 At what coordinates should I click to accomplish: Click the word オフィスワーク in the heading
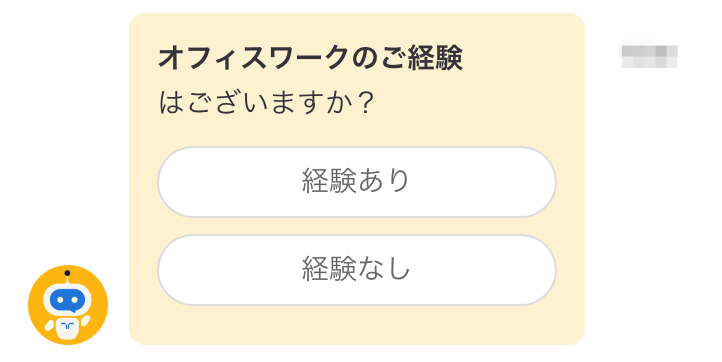254,58
